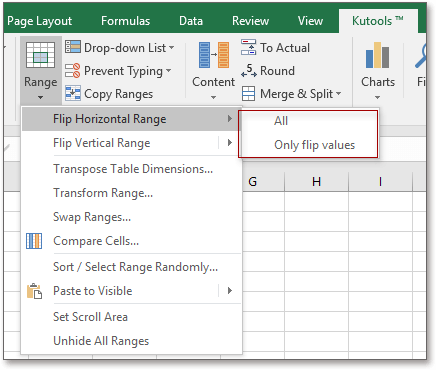Image resolution: width=436 pixels, height=370 pixels.
Task: Click the Paste to Visible clipboard icon
Action: tap(34, 291)
